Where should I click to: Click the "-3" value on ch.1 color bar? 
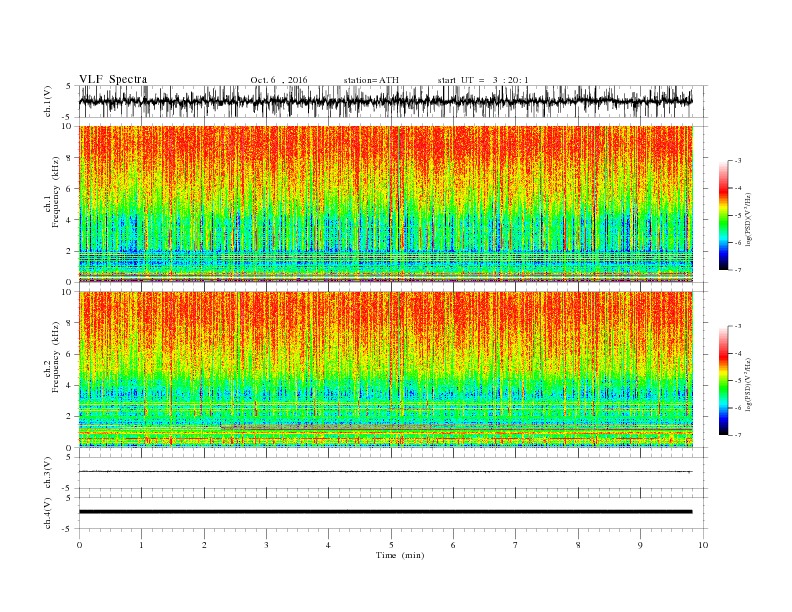[738, 161]
